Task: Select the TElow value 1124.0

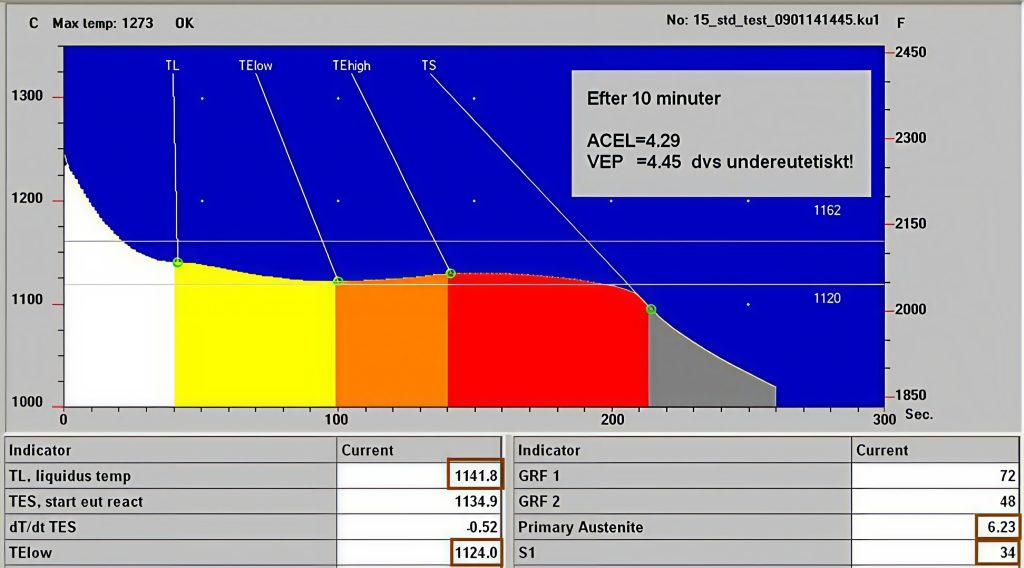Action: pos(474,550)
